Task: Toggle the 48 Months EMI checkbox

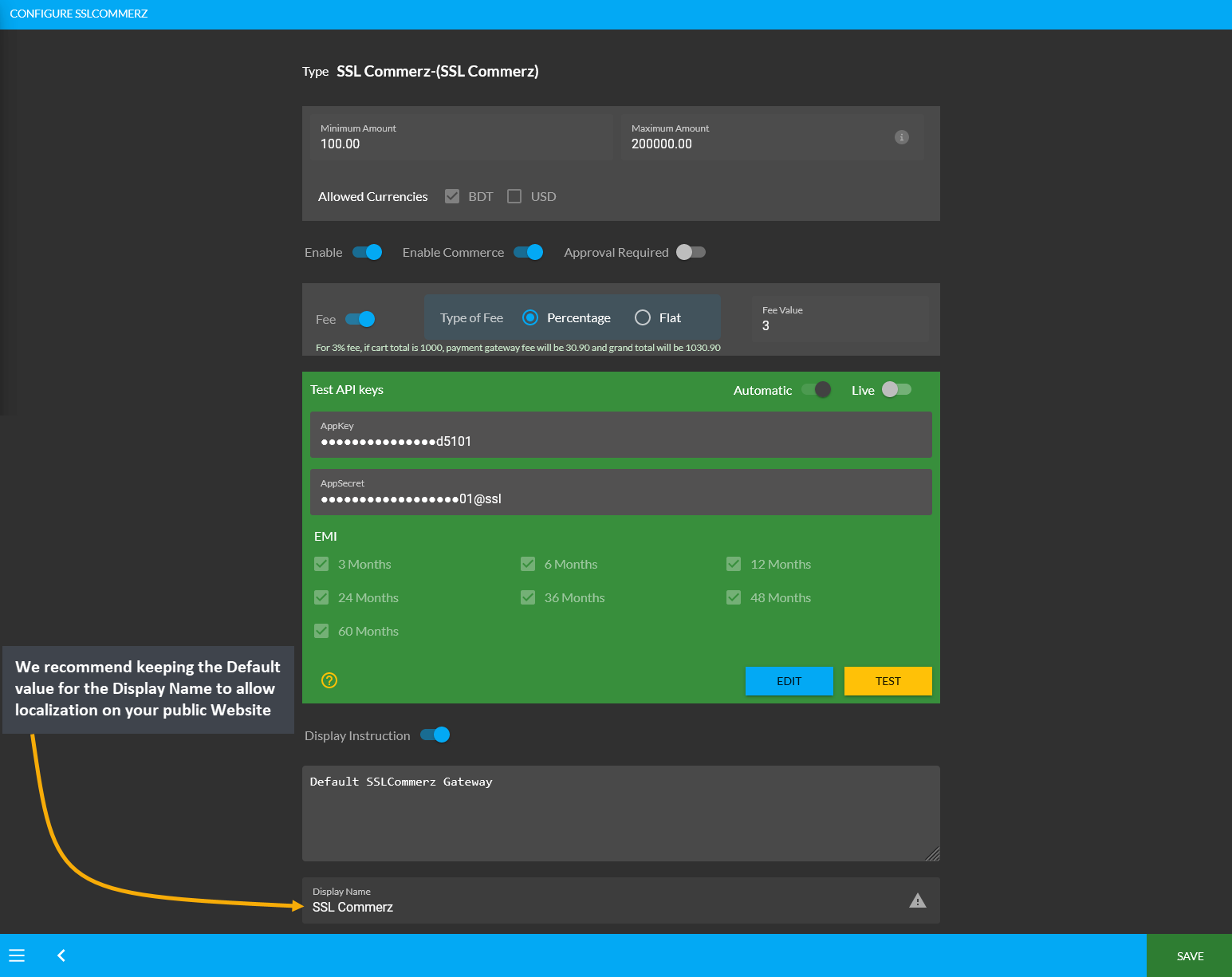Action: coord(734,597)
